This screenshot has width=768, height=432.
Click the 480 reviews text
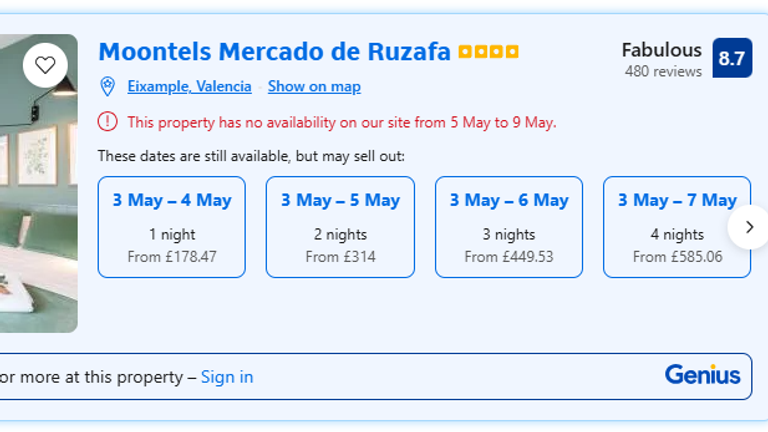pyautogui.click(x=663, y=71)
